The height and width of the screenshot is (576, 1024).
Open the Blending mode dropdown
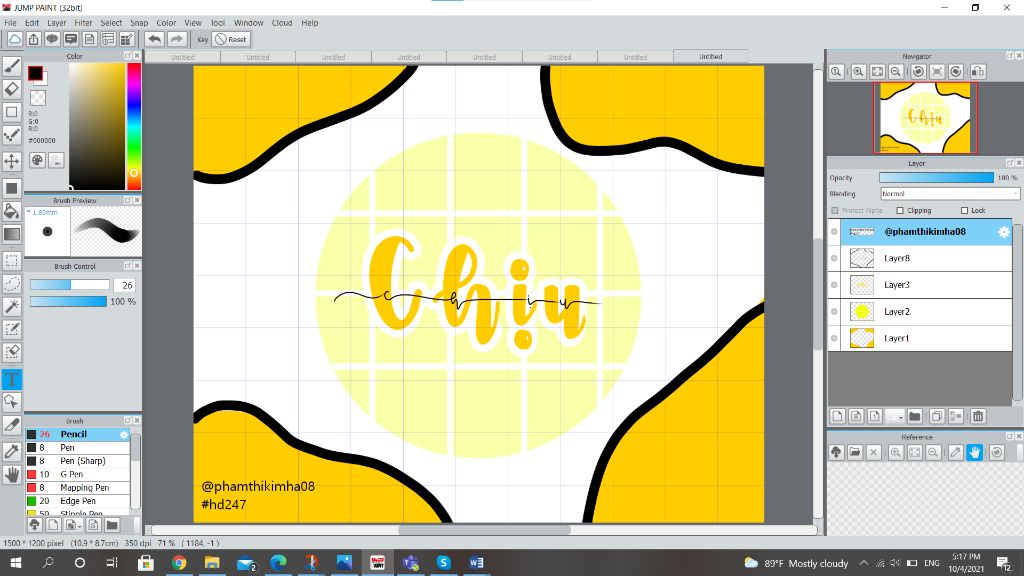coord(950,194)
